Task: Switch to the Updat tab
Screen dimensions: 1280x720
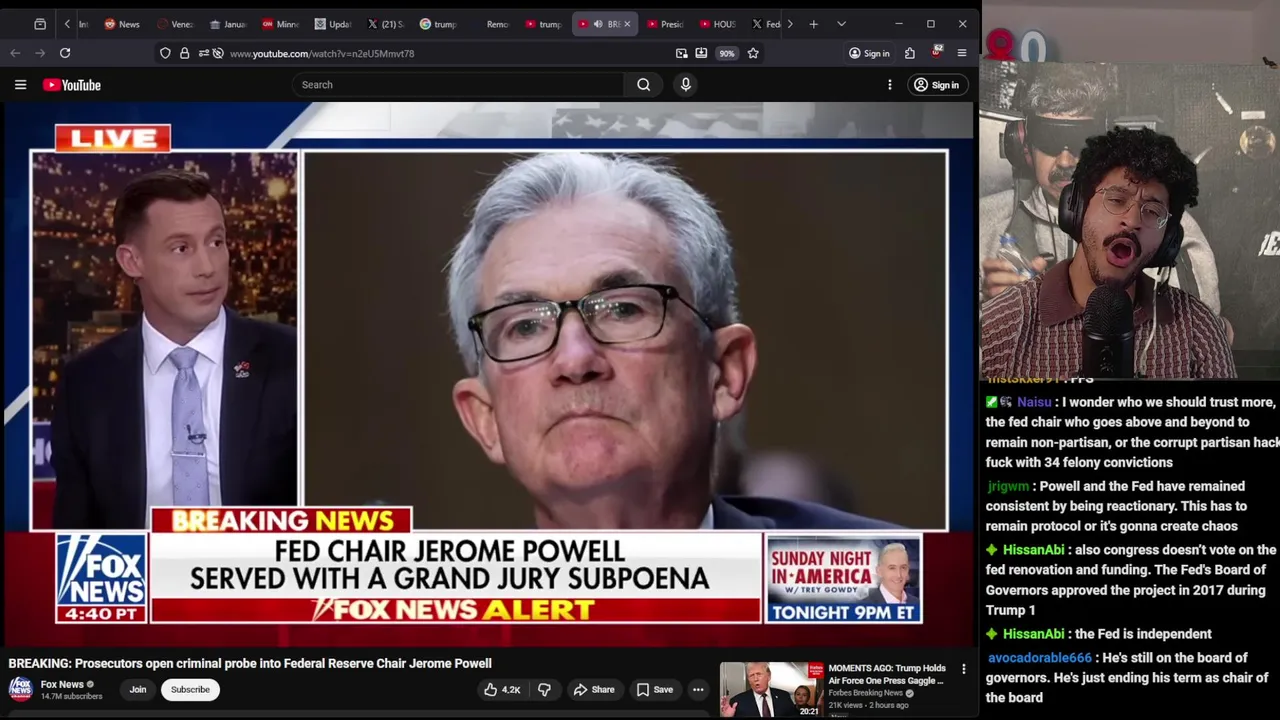Action: [x=334, y=24]
